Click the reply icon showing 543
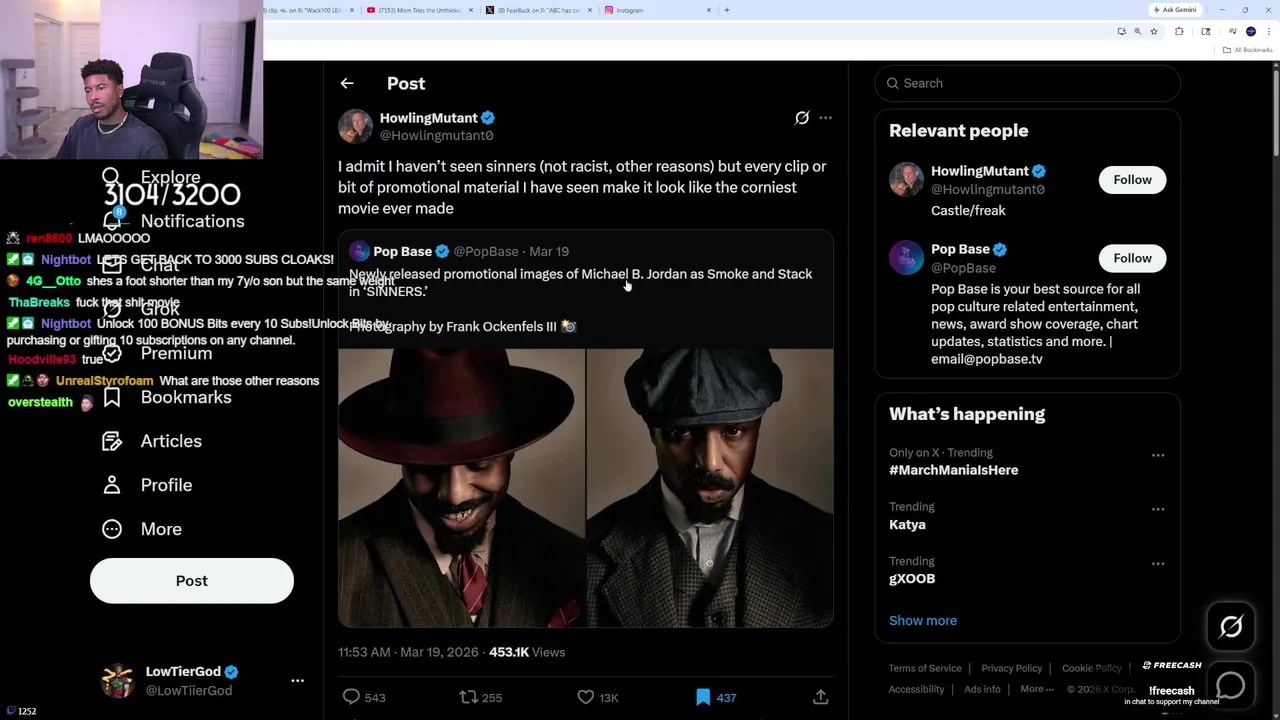1280x720 pixels. click(x=351, y=697)
